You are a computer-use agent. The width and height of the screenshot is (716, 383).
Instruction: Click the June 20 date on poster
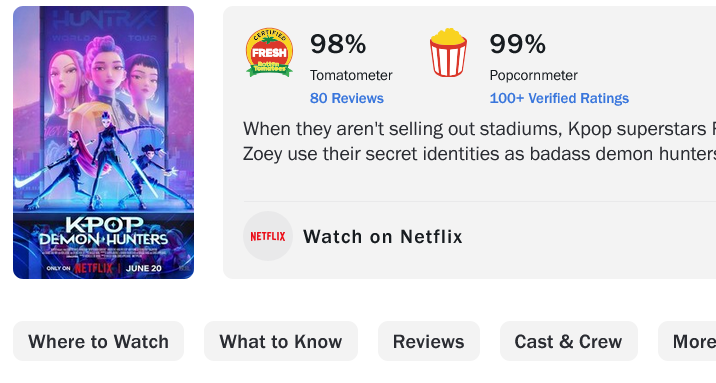tap(143, 268)
